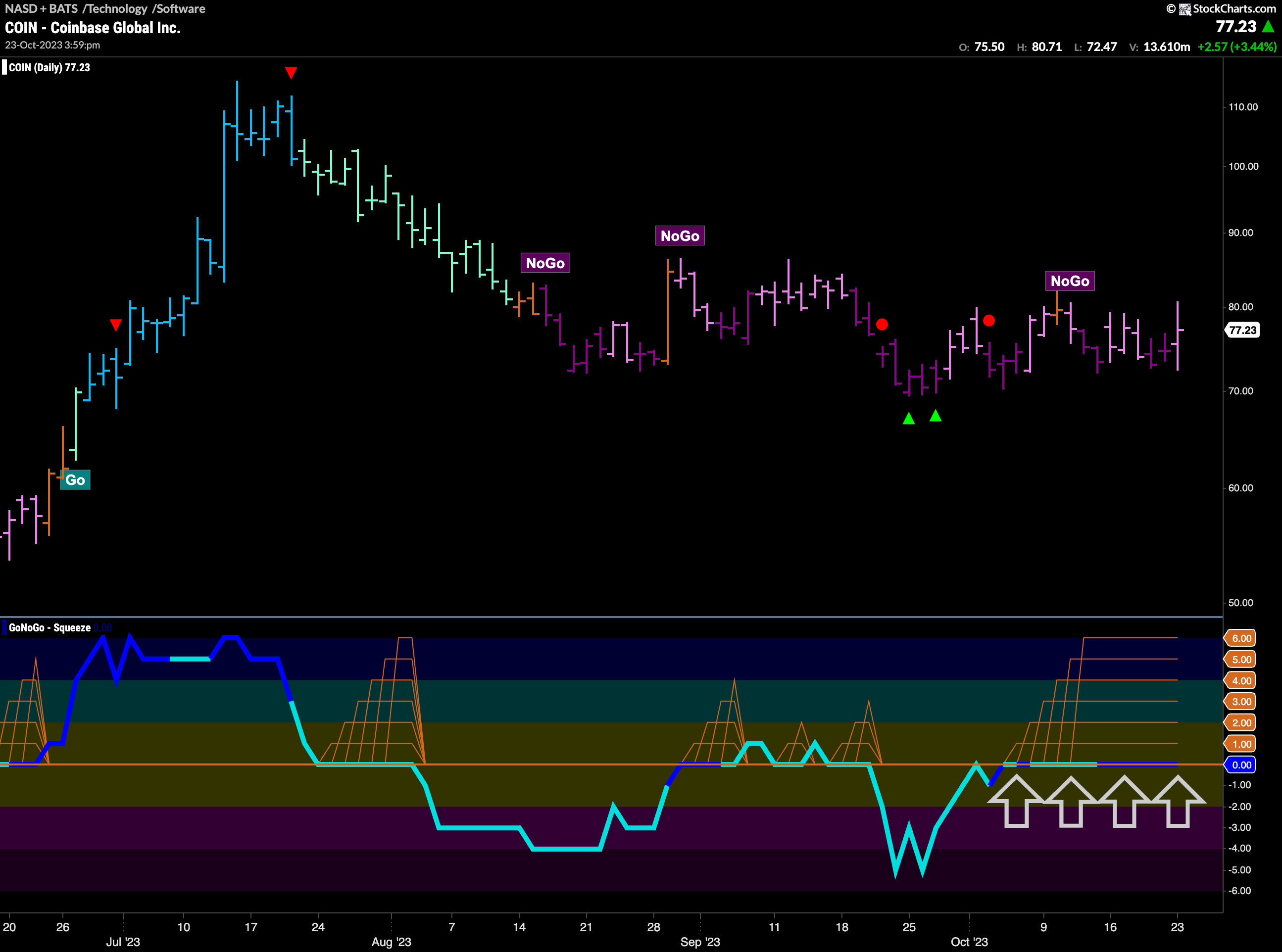Click the last price bar on October 23
Image resolution: width=1282 pixels, height=952 pixels.
(1178, 335)
